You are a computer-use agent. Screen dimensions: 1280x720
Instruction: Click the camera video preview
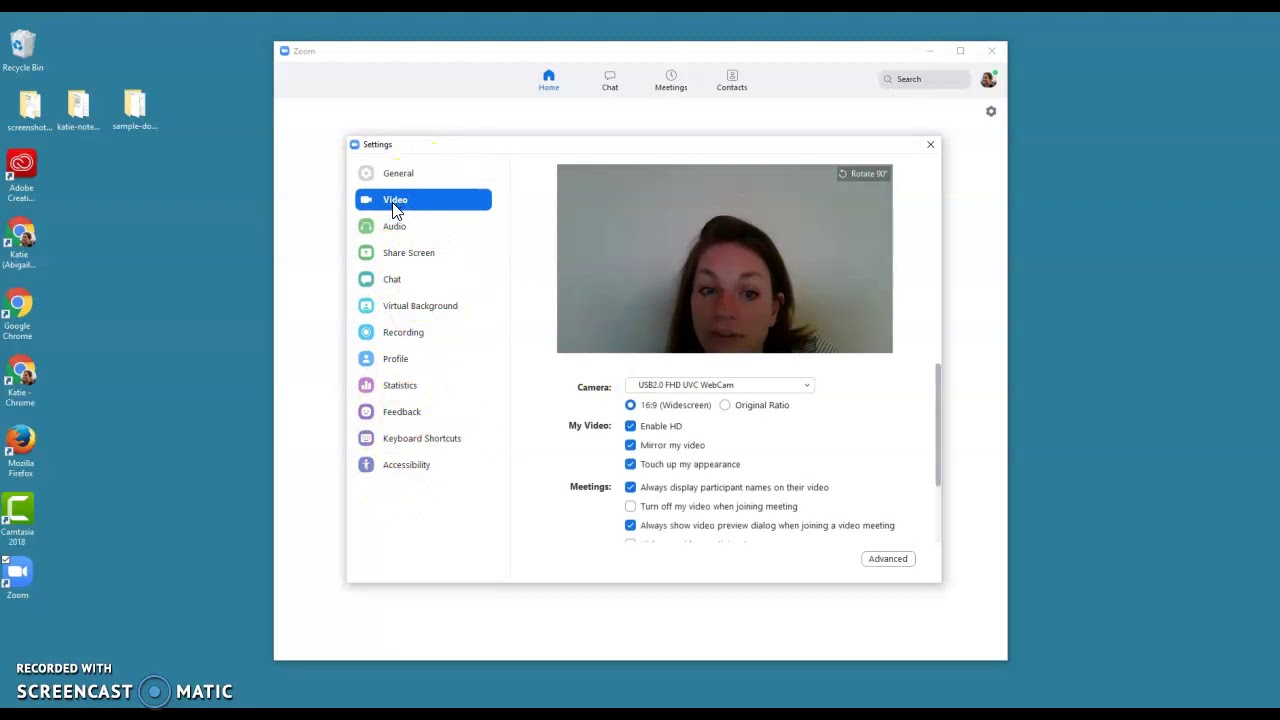725,258
